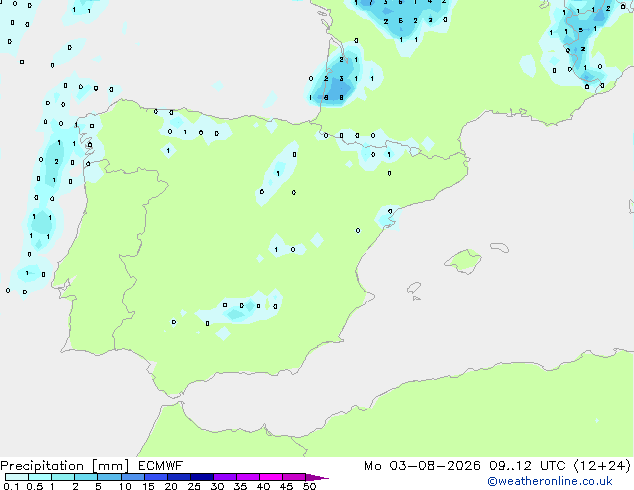This screenshot has width=634, height=490.
Task: Click the 2–5 mm legend swatch
Action: click(x=86, y=477)
